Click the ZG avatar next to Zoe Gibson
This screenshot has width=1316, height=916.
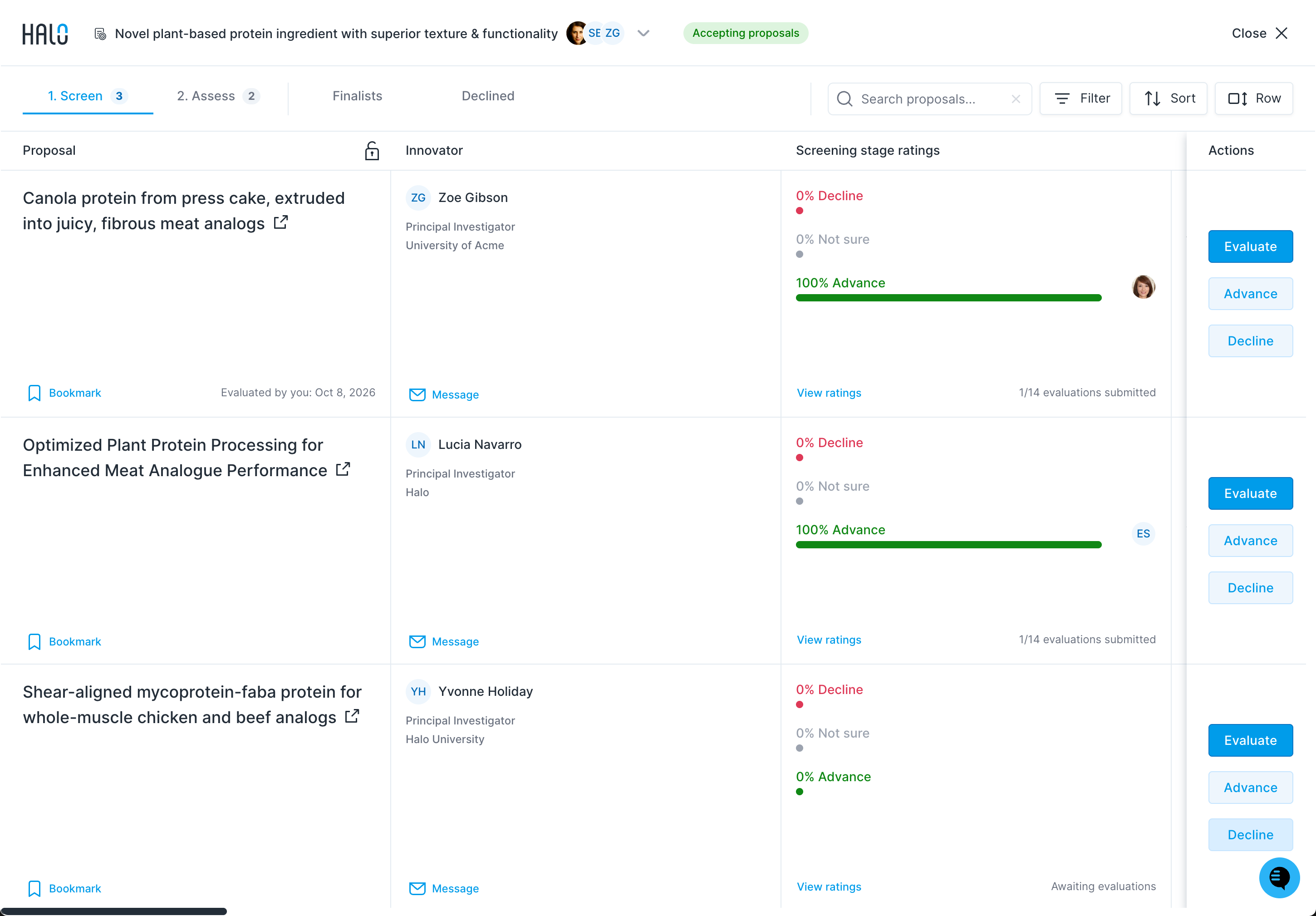418,198
